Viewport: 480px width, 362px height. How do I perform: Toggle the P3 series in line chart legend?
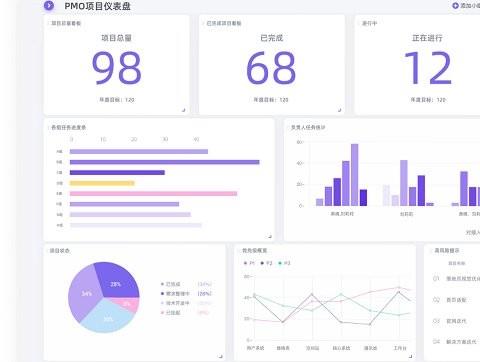coord(284,263)
